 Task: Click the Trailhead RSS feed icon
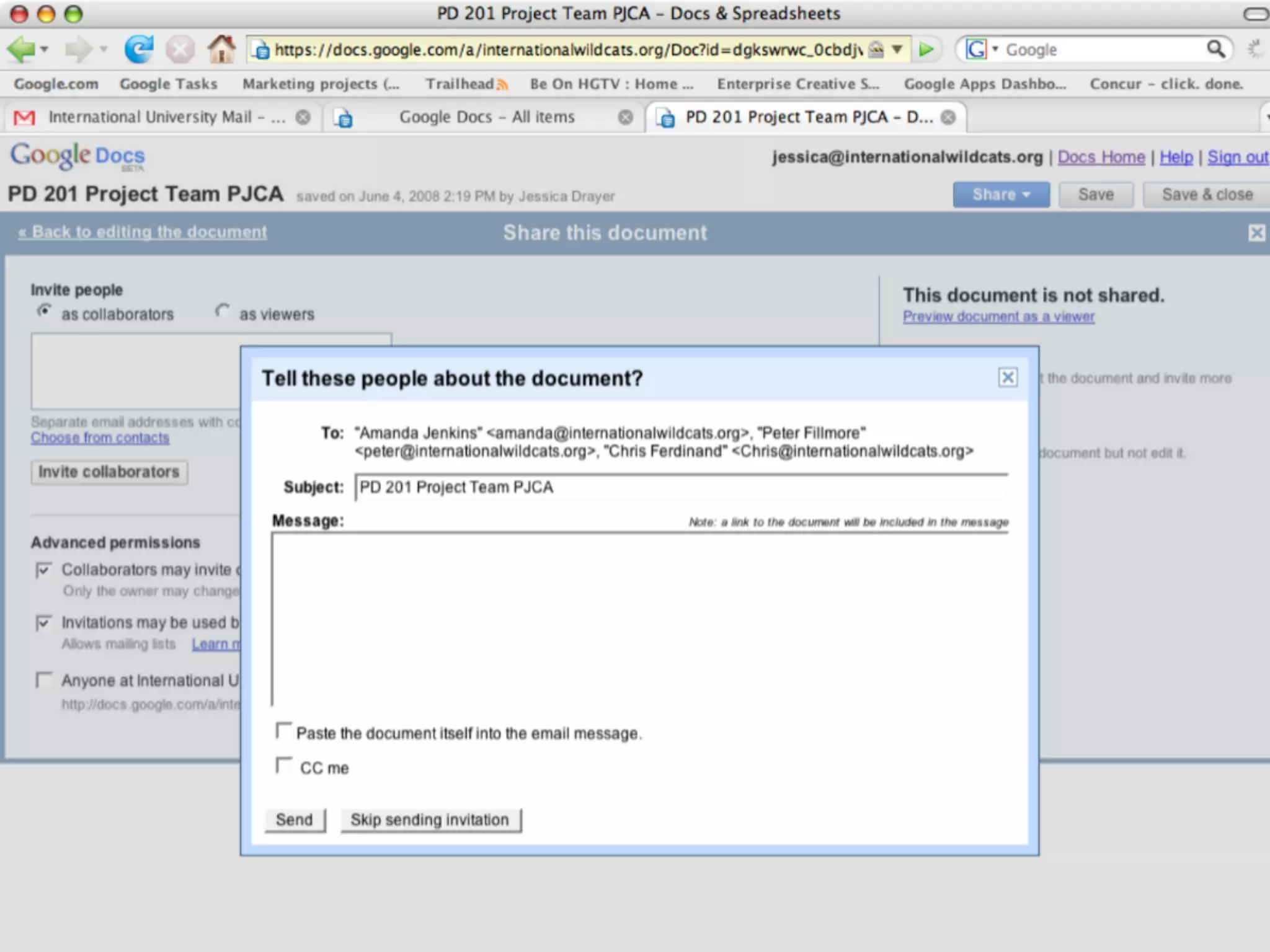502,85
